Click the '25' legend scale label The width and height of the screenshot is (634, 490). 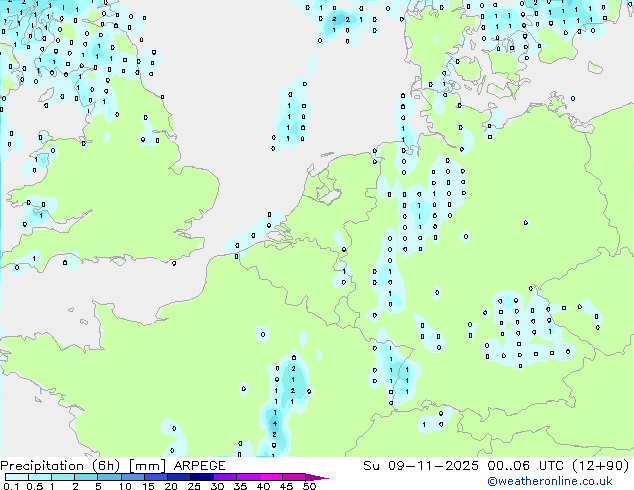(x=194, y=486)
